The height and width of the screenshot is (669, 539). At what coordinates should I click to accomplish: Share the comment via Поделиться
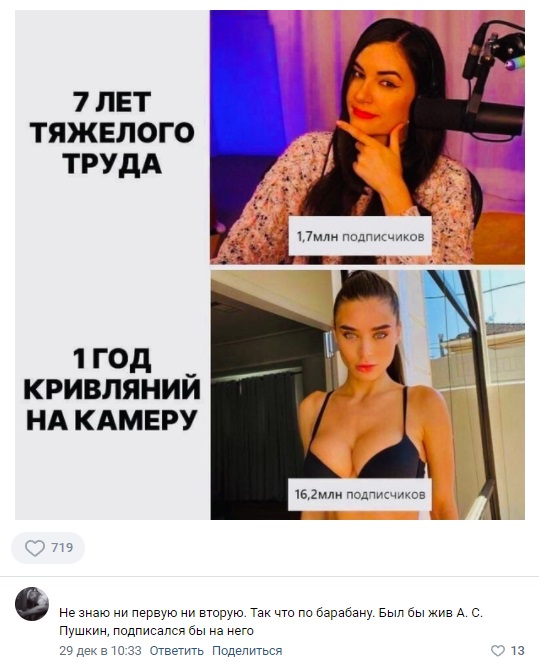click(x=247, y=651)
